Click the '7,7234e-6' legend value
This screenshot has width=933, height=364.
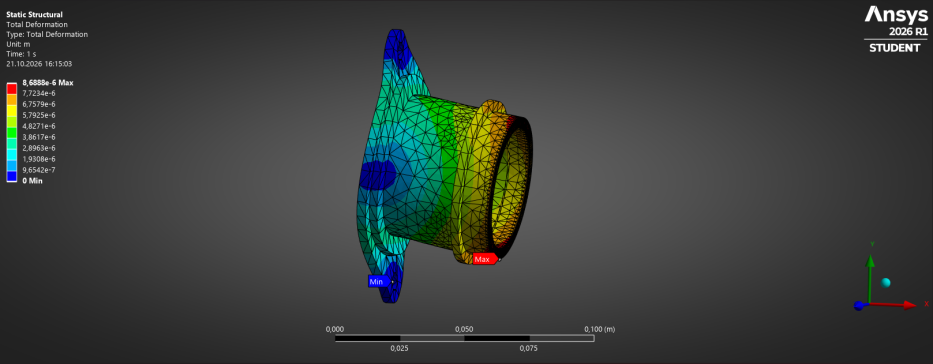pos(39,93)
